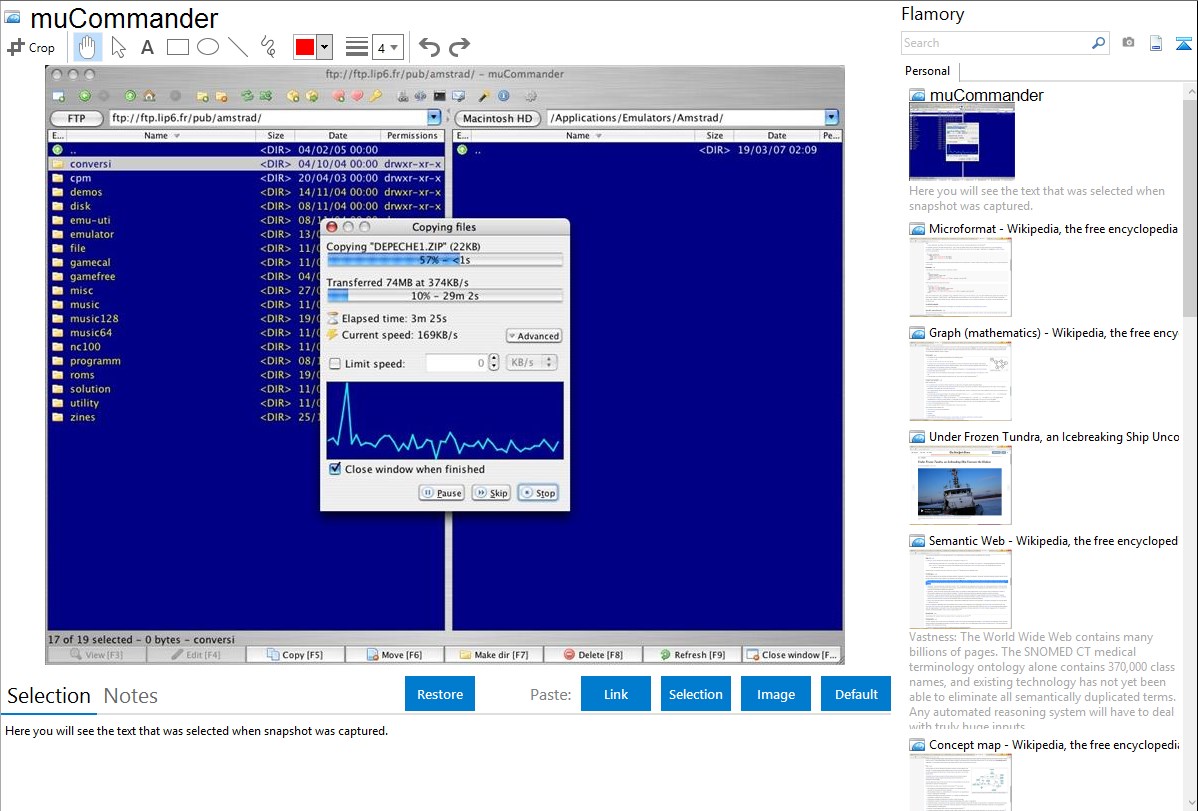The width and height of the screenshot is (1198, 811).
Task: Sort the left panel by Permissions column
Action: [412, 136]
